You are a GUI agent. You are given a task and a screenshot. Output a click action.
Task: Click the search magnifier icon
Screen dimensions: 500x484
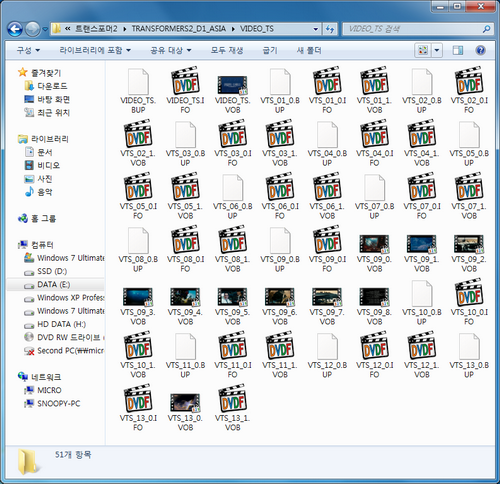pyautogui.click(x=486, y=29)
